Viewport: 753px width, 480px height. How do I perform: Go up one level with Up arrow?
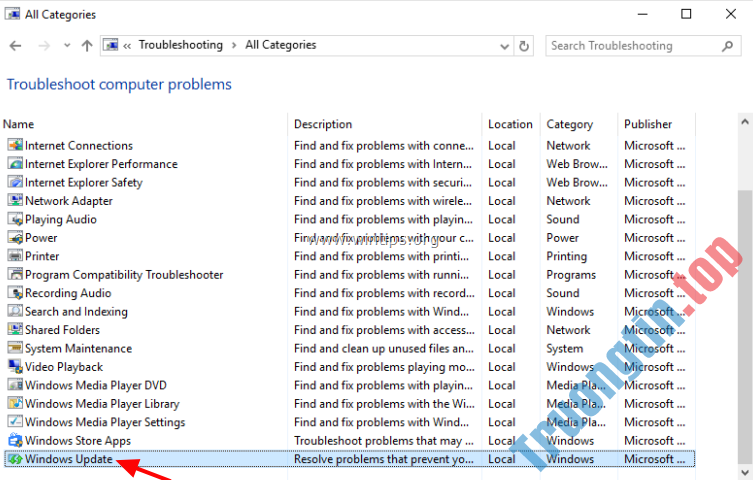pos(87,46)
